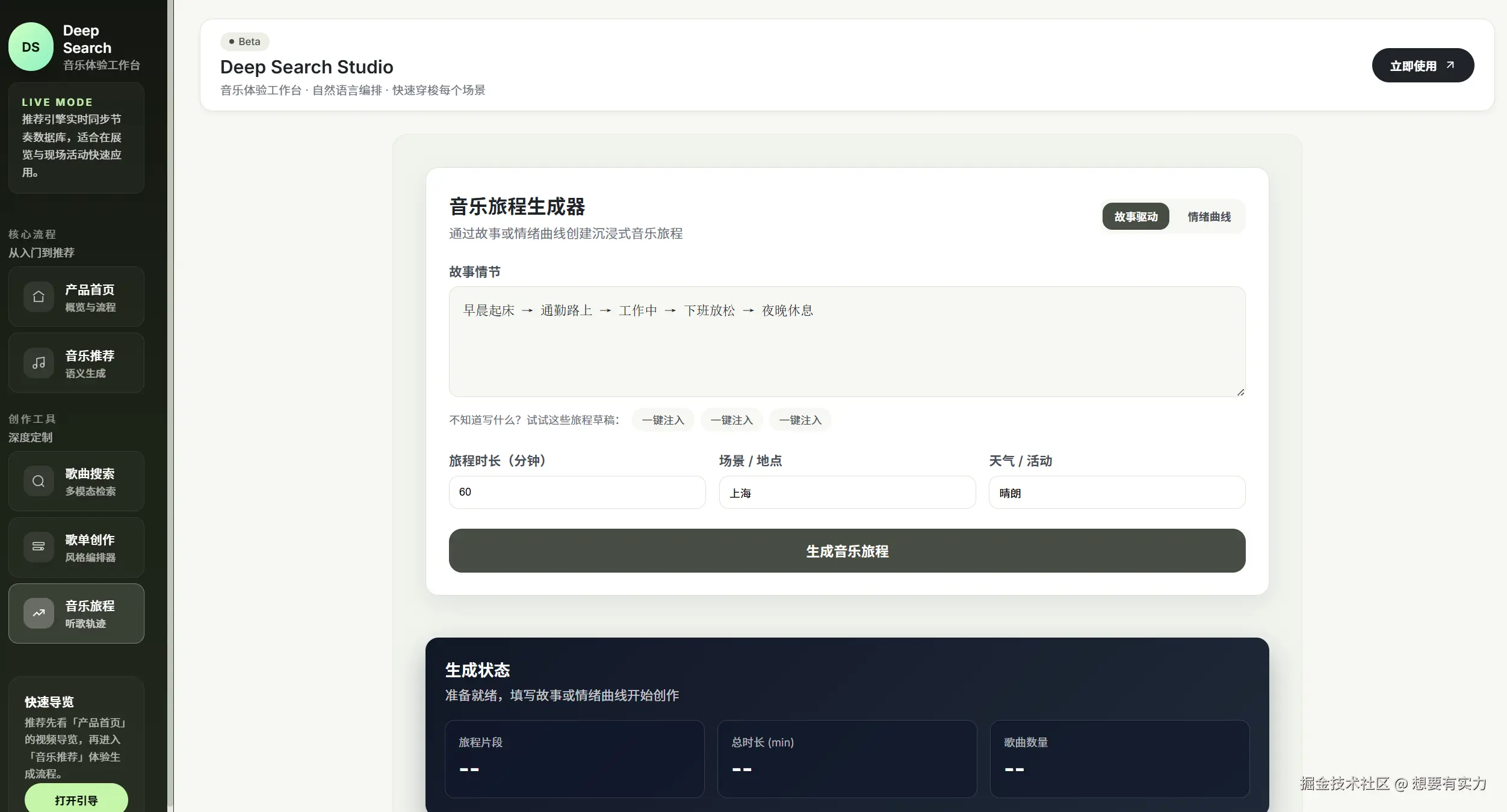The height and width of the screenshot is (812, 1507).
Task: Click the home icon for 产品首页
Action: pos(39,297)
